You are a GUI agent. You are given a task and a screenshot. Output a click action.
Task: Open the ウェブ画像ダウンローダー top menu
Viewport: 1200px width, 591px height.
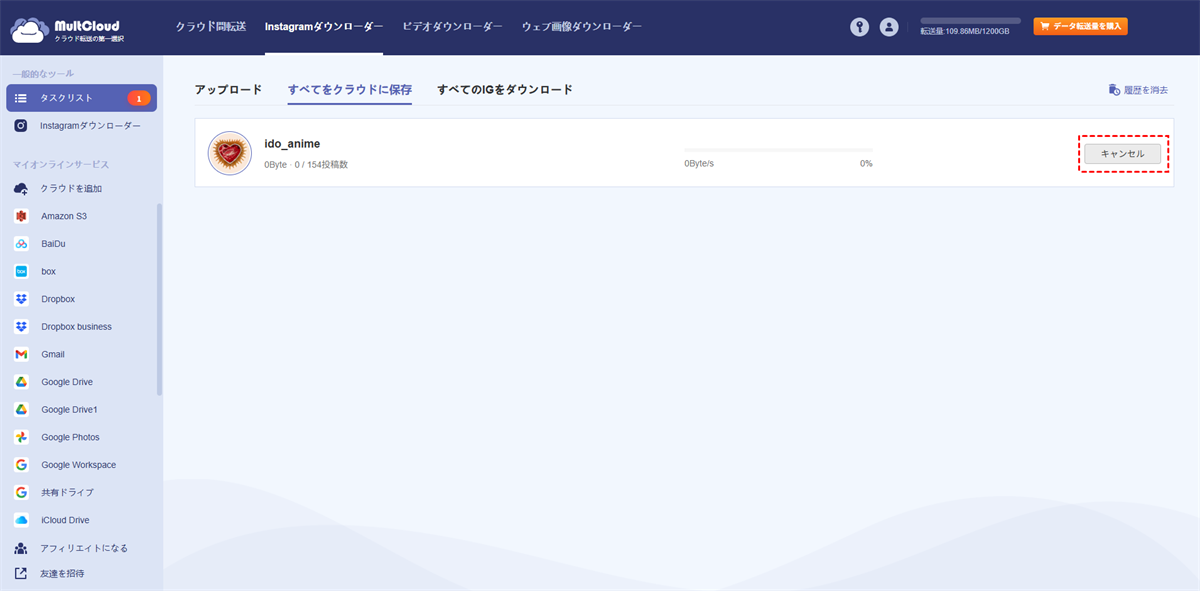[582, 27]
